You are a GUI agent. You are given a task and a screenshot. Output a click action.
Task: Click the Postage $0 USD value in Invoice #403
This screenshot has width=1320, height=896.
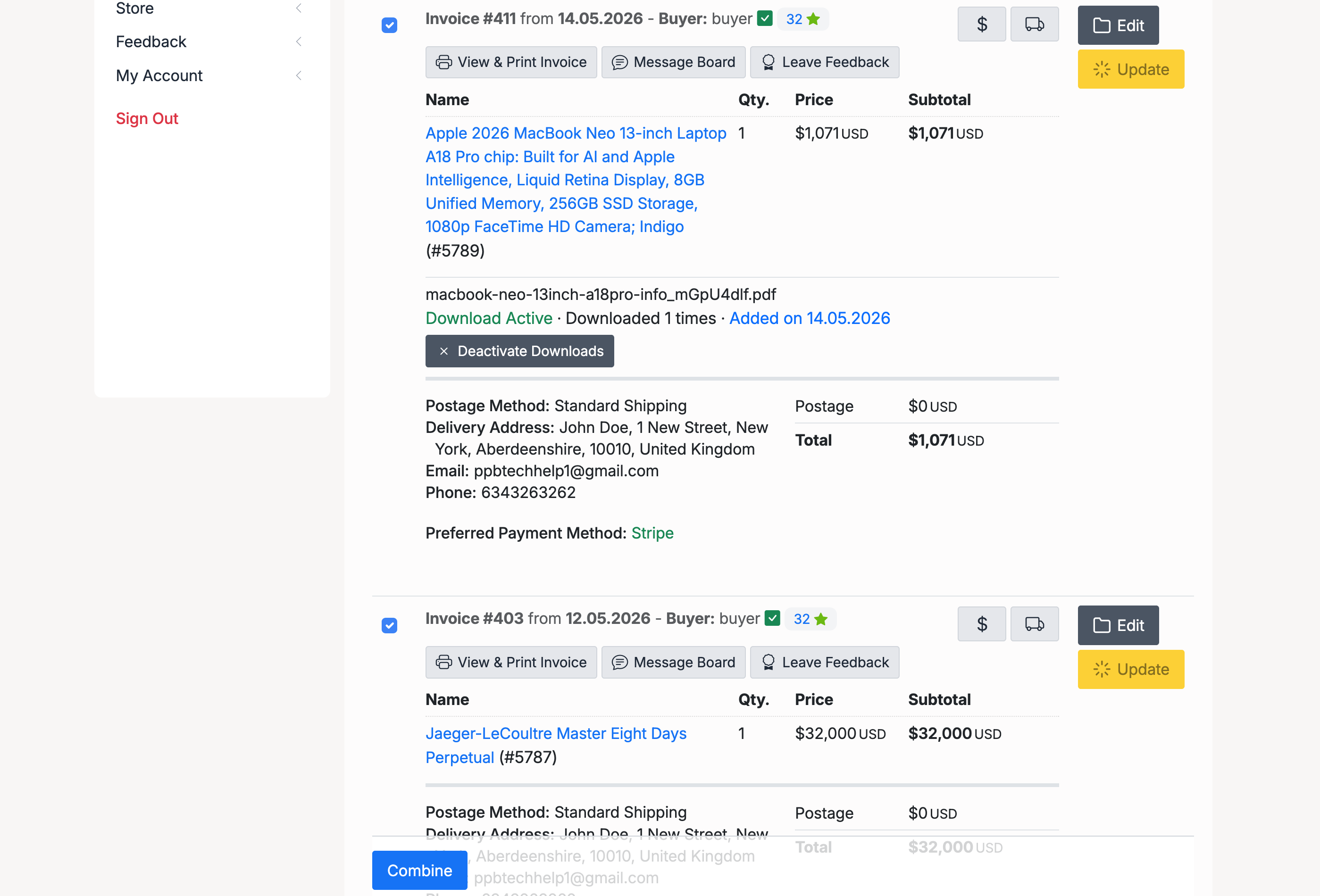tap(932, 813)
